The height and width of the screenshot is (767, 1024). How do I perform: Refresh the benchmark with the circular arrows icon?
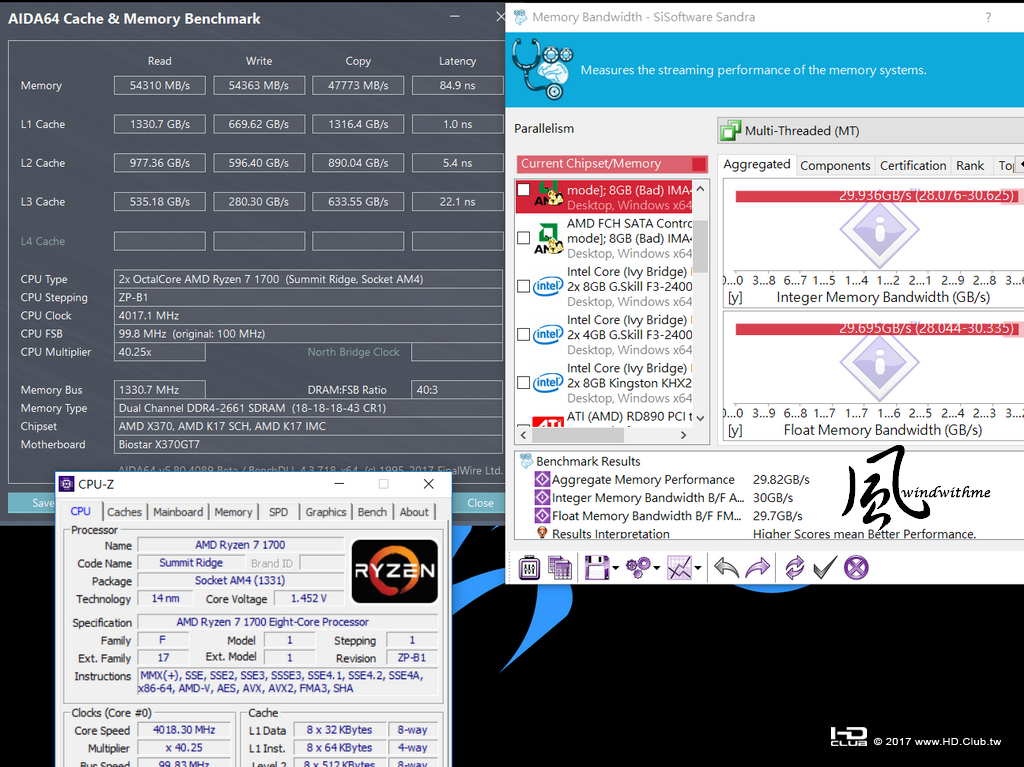(794, 567)
